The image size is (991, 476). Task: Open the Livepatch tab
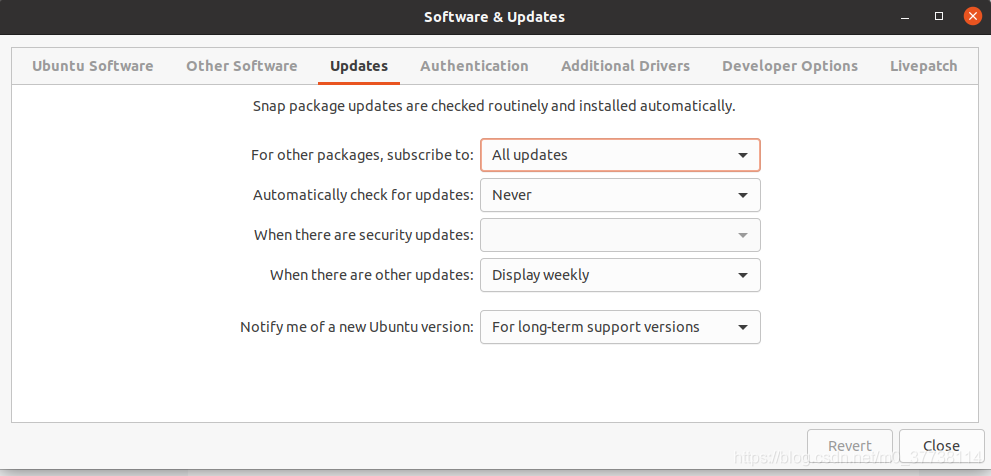(x=923, y=66)
